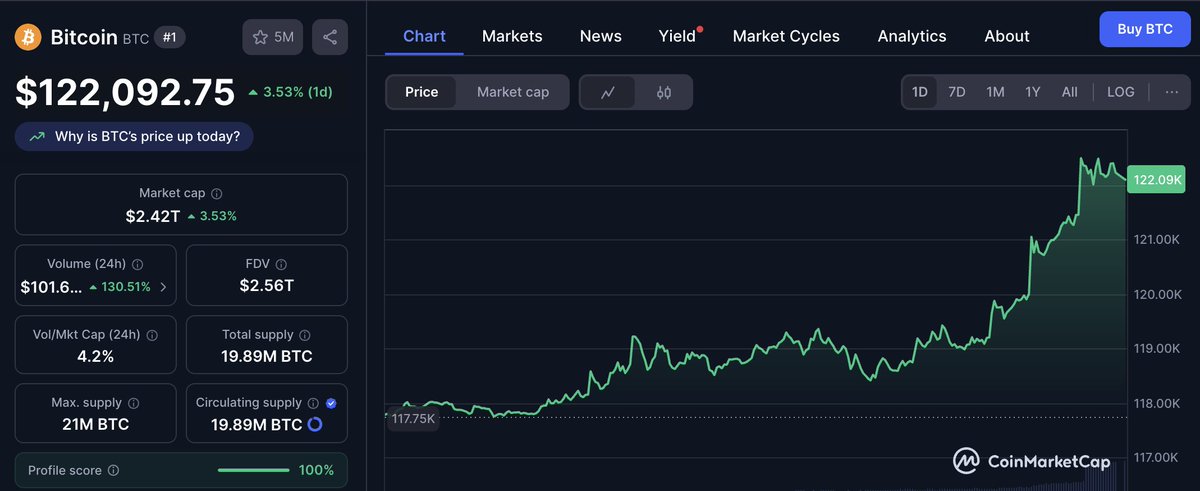
Task: Open the About tab
Action: pyautogui.click(x=1007, y=36)
